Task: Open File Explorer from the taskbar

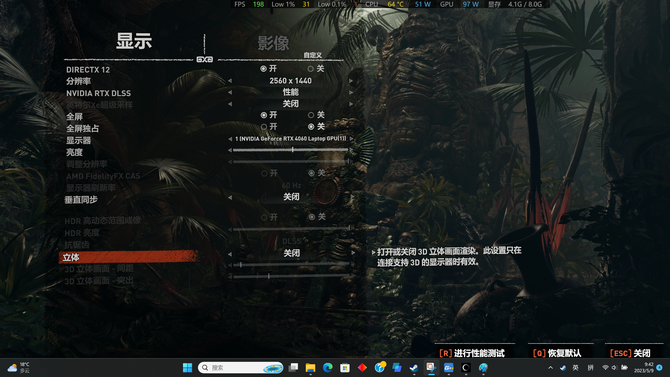Action: (310, 368)
